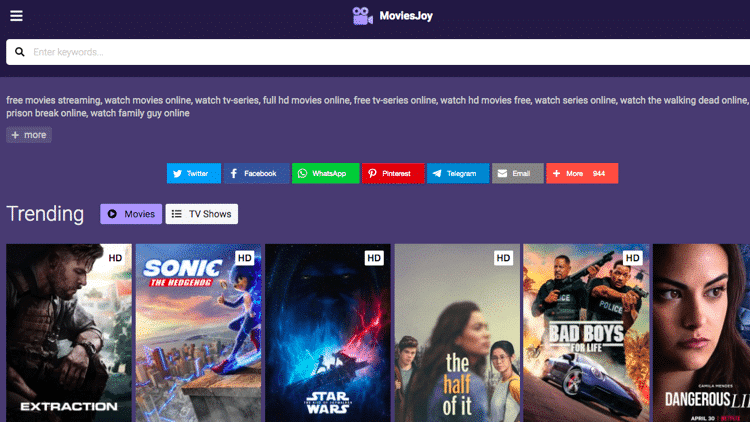Switch to the TV Shows trending tab
This screenshot has height=422, width=750.
point(201,214)
